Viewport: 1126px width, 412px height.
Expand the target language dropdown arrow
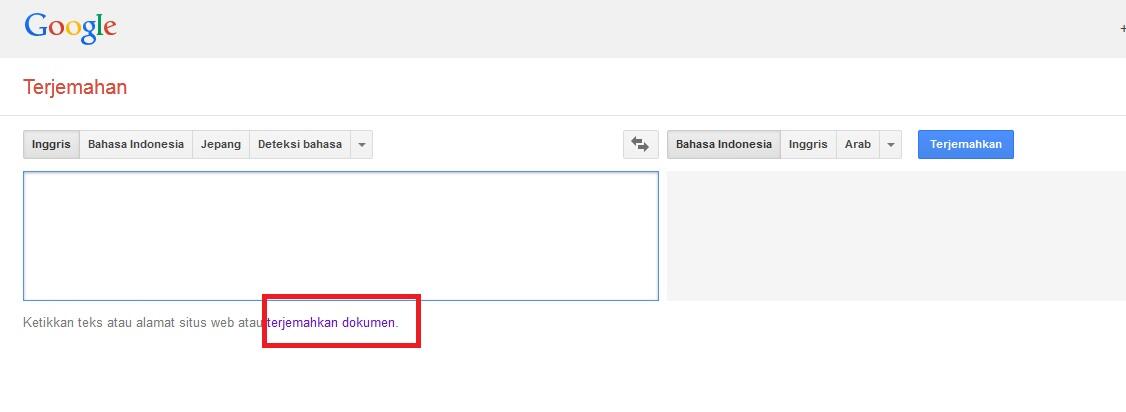(x=890, y=144)
